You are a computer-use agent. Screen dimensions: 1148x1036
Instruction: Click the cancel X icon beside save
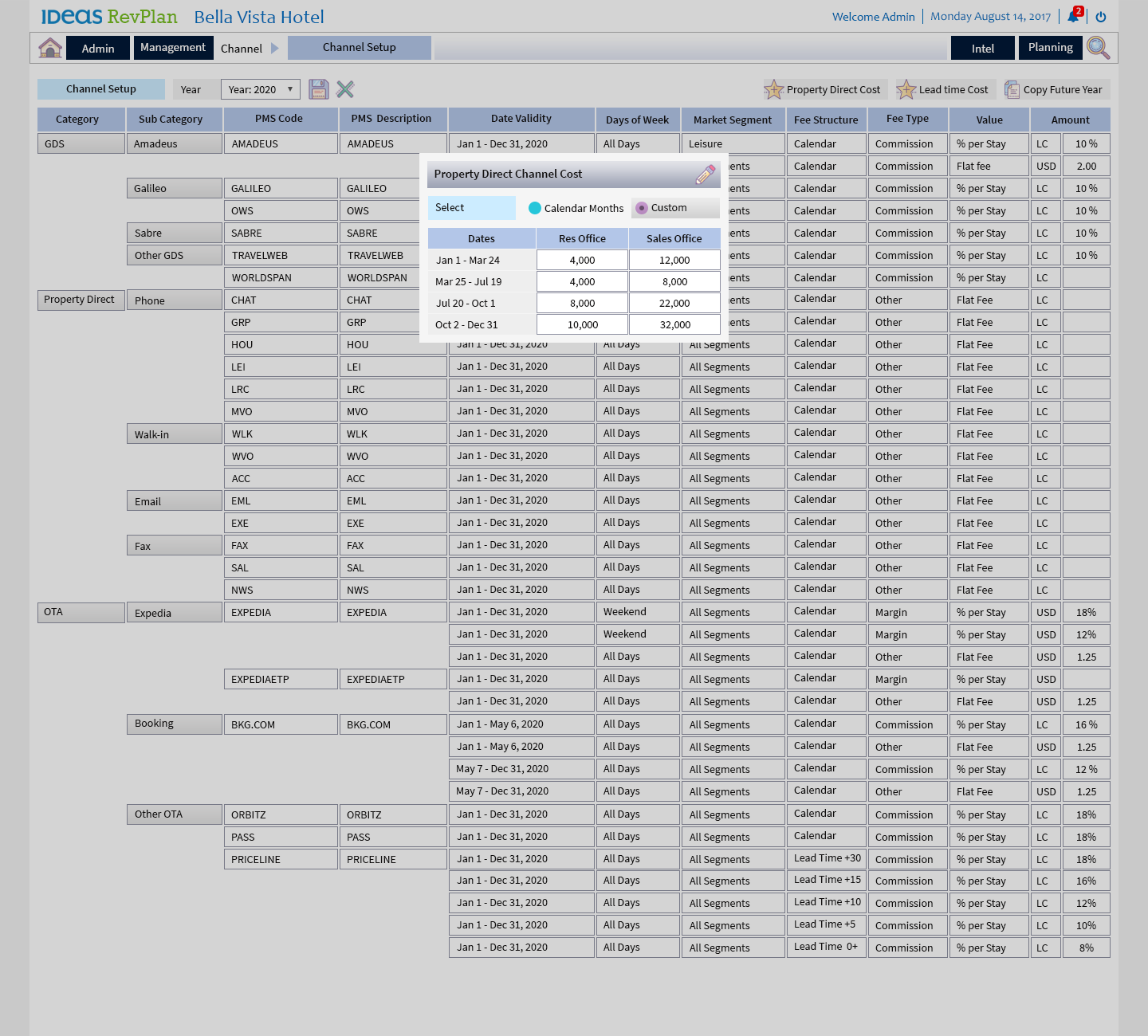tap(345, 89)
